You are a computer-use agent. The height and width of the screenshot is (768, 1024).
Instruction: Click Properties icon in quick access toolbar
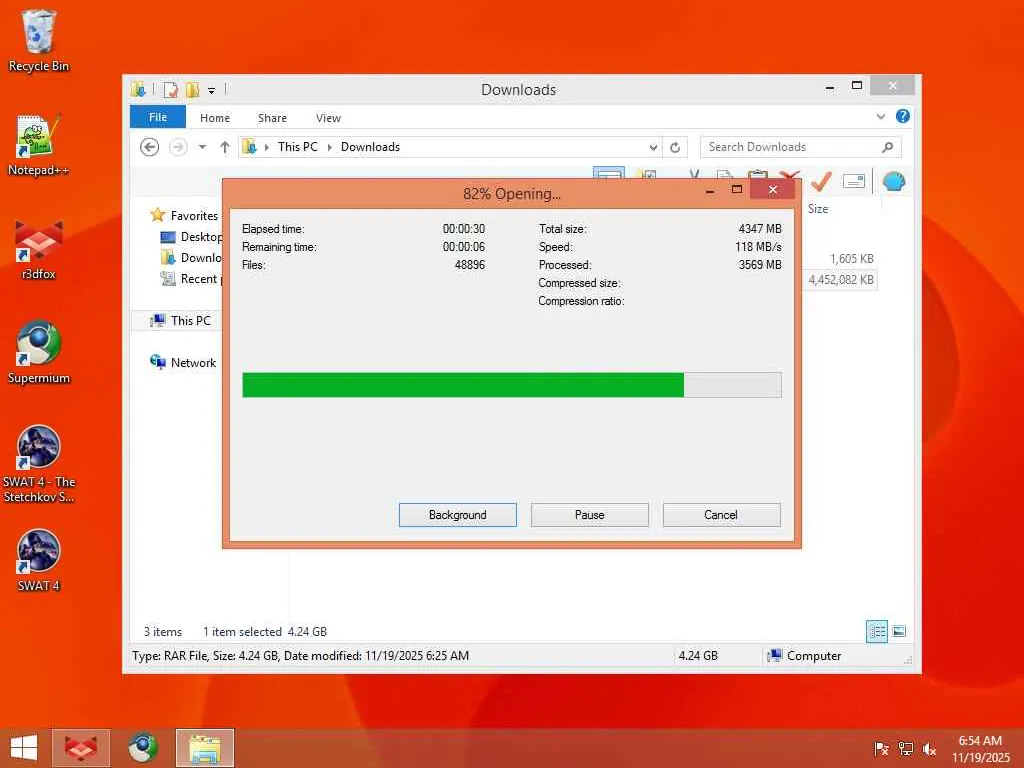pos(170,89)
